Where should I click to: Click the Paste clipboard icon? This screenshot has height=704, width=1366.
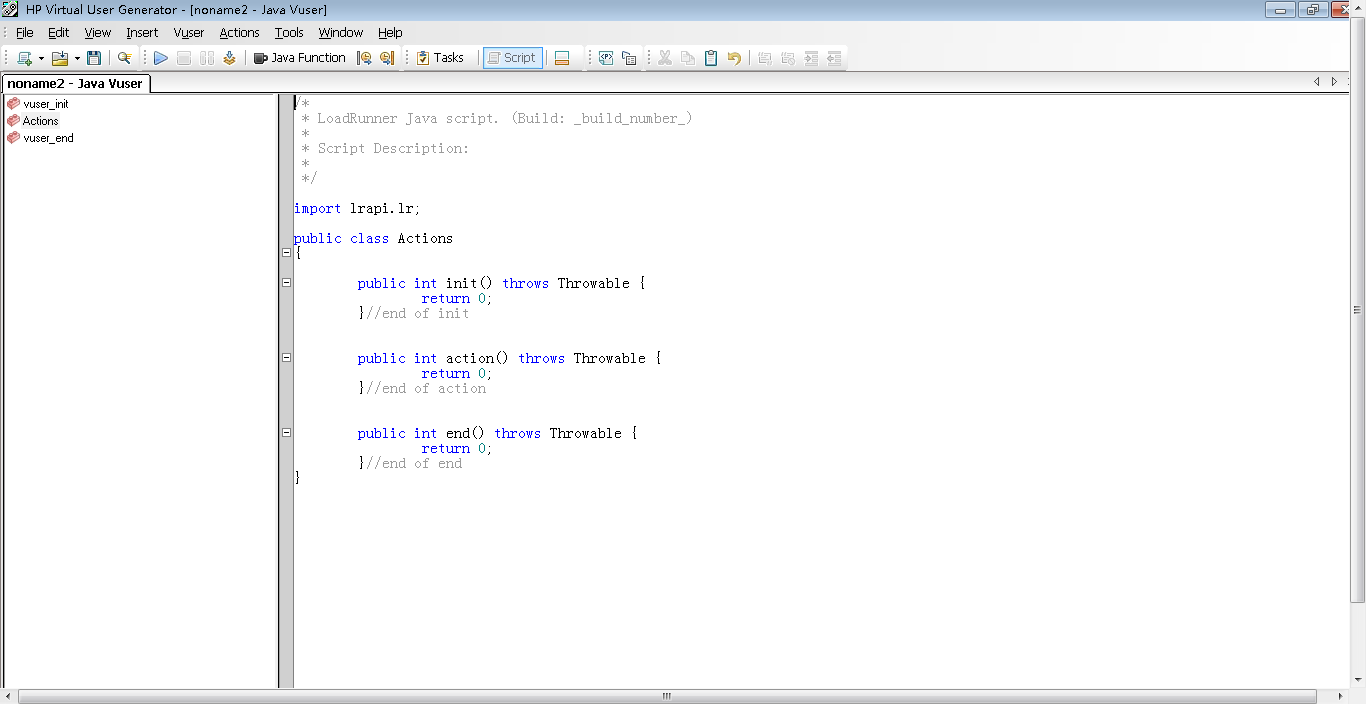(x=711, y=58)
